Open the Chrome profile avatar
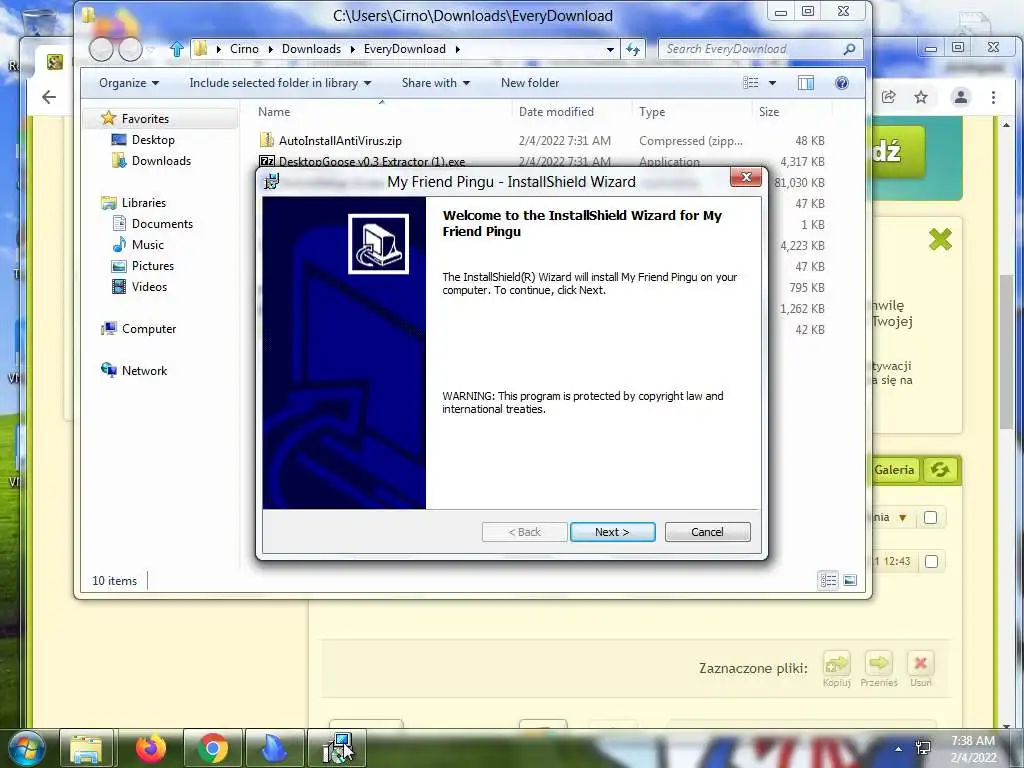Image resolution: width=1024 pixels, height=768 pixels. tap(961, 97)
